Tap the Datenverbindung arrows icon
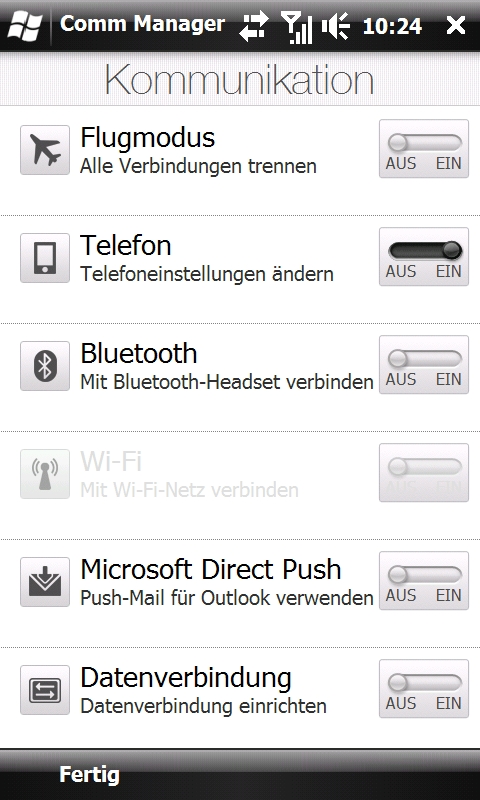The width and height of the screenshot is (480, 800). pyautogui.click(x=45, y=690)
